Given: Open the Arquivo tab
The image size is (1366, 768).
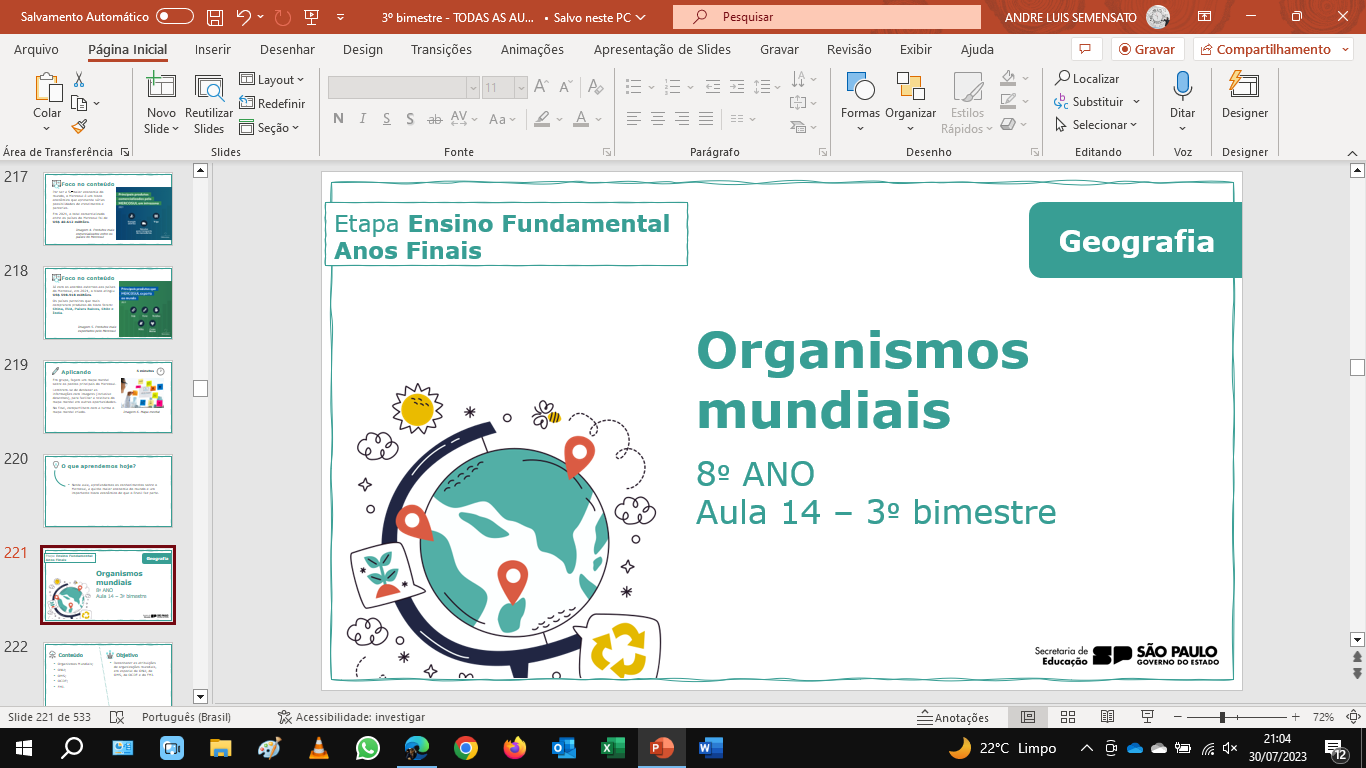Looking at the screenshot, I should tap(36, 49).
